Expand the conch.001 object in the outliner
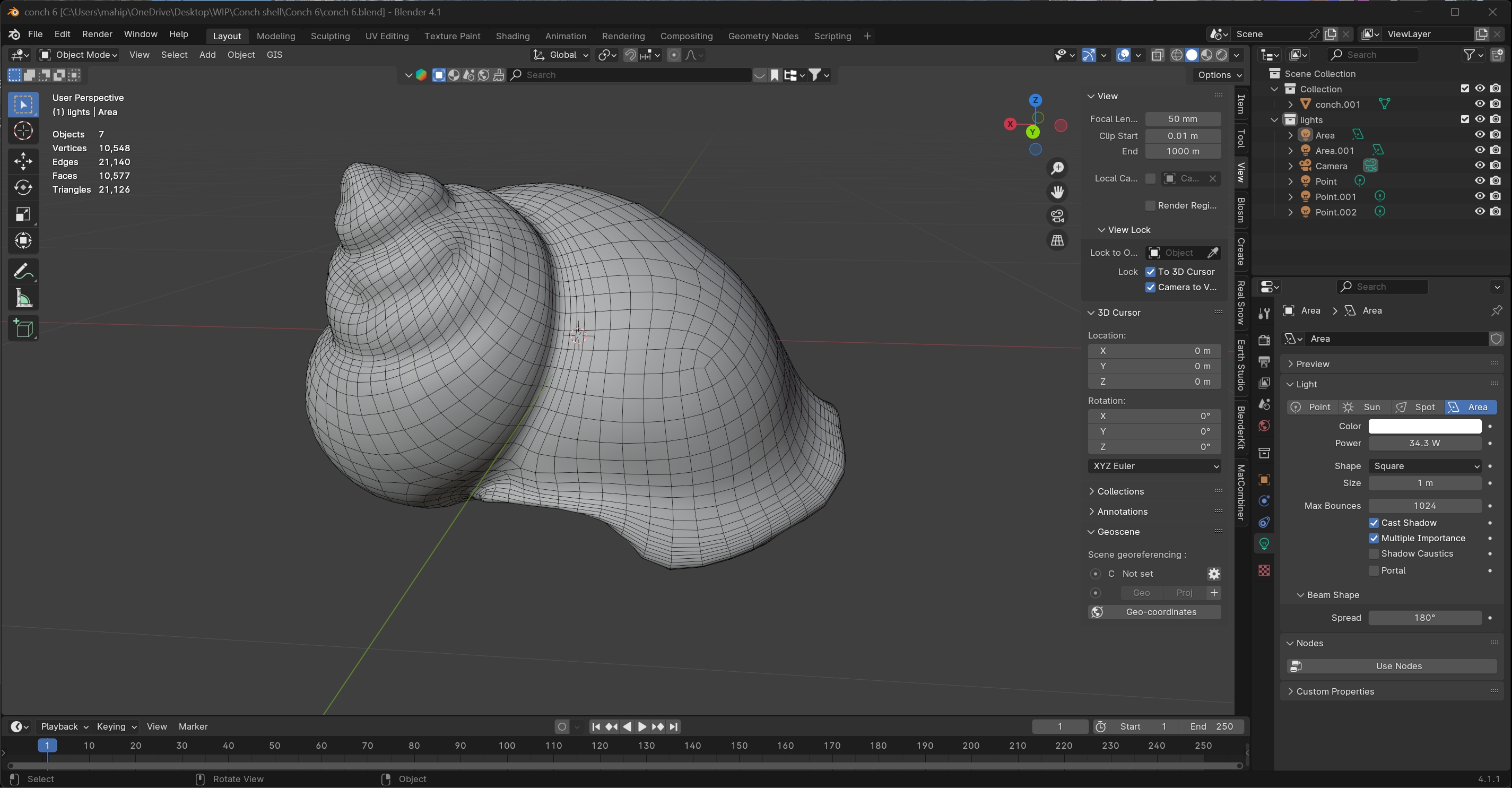The width and height of the screenshot is (1512, 788). [1290, 105]
